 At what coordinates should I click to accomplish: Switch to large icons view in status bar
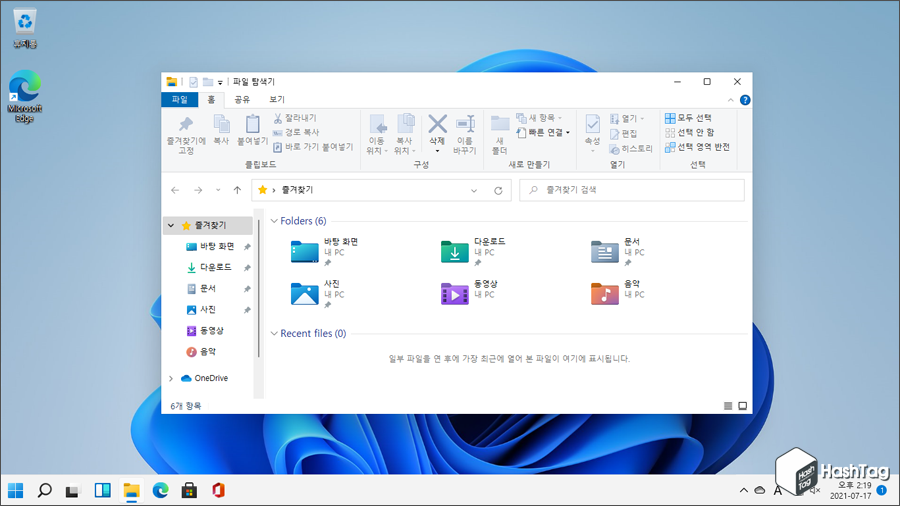(x=742, y=406)
